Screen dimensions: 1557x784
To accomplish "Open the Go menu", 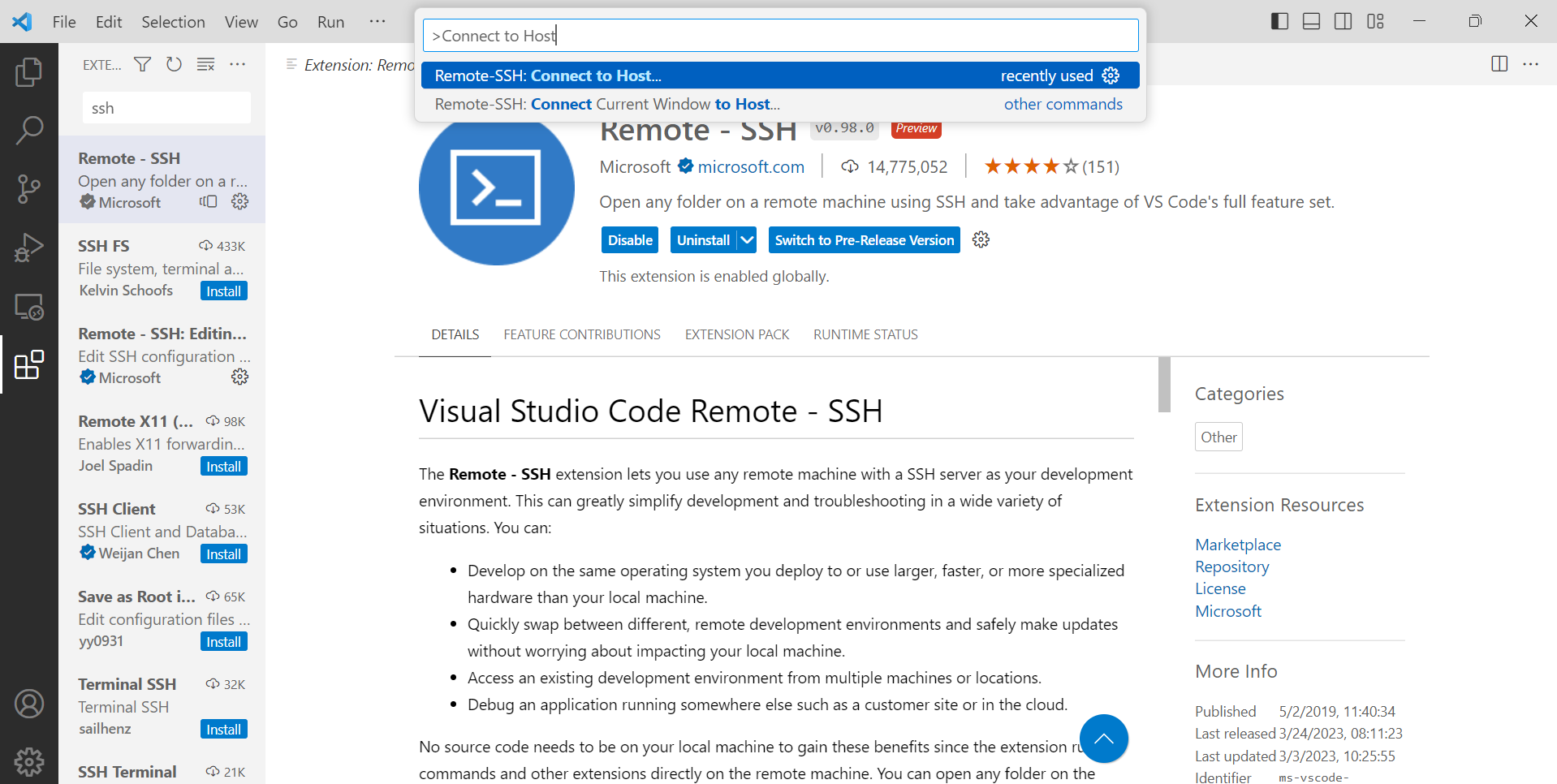I will tap(287, 22).
